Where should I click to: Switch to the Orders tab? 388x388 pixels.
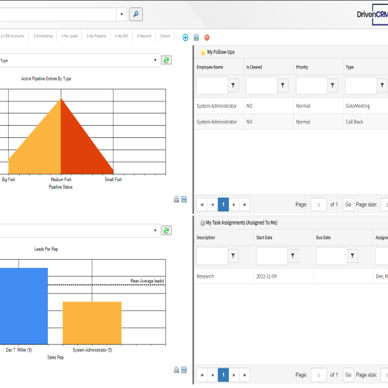[x=165, y=36]
